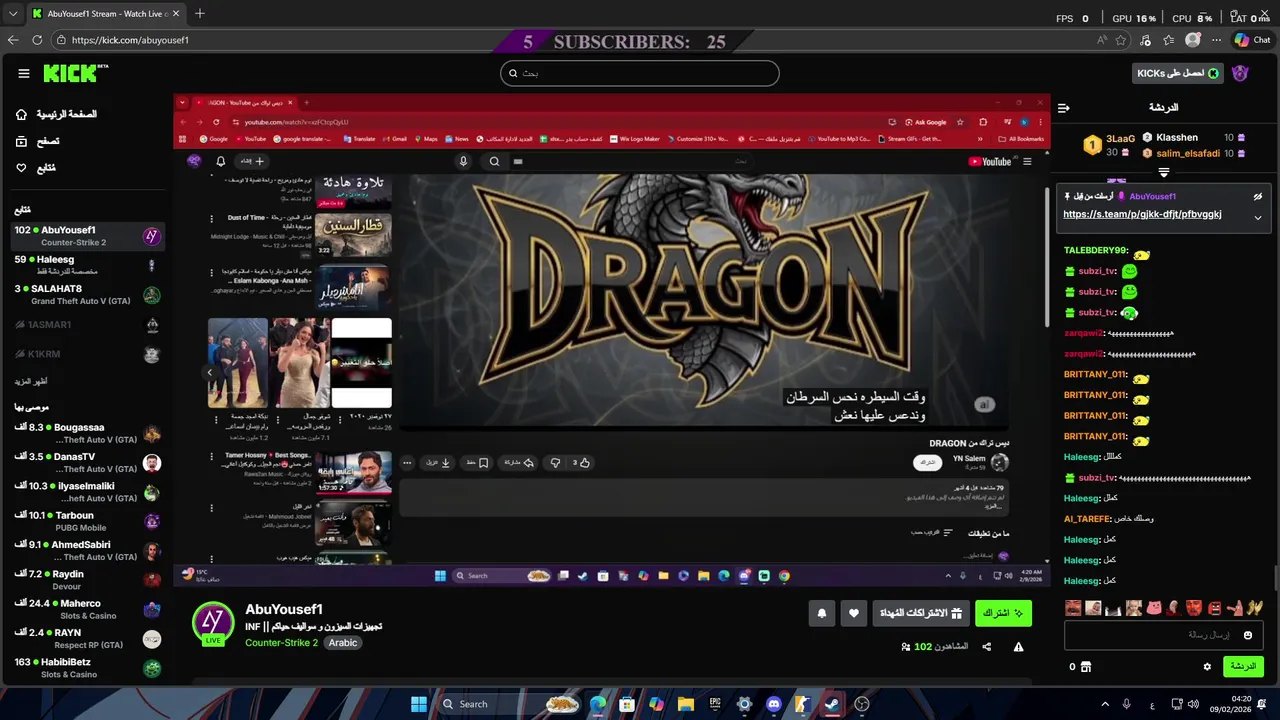Screen dimensions: 1280x720
Task: Report stream via warning triangle icon
Action: coord(1018,647)
